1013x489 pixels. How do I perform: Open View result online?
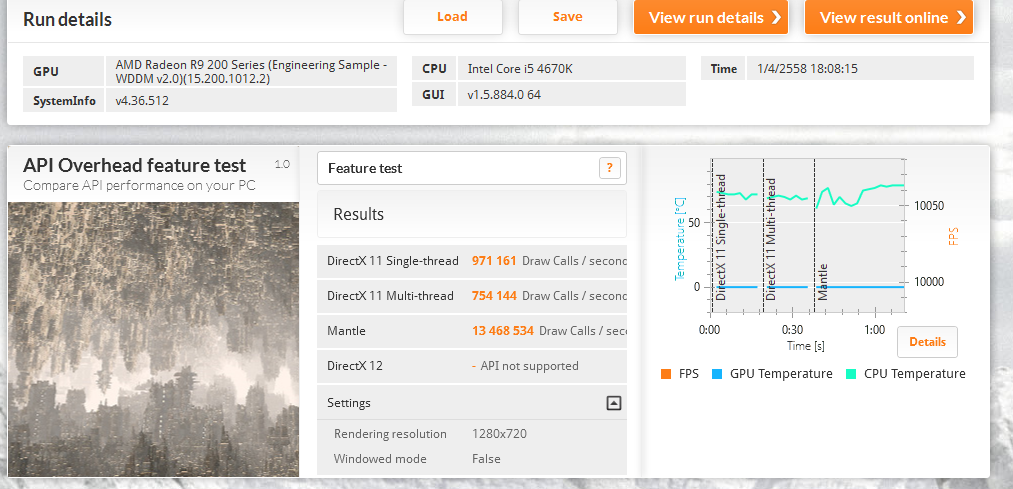(x=889, y=17)
